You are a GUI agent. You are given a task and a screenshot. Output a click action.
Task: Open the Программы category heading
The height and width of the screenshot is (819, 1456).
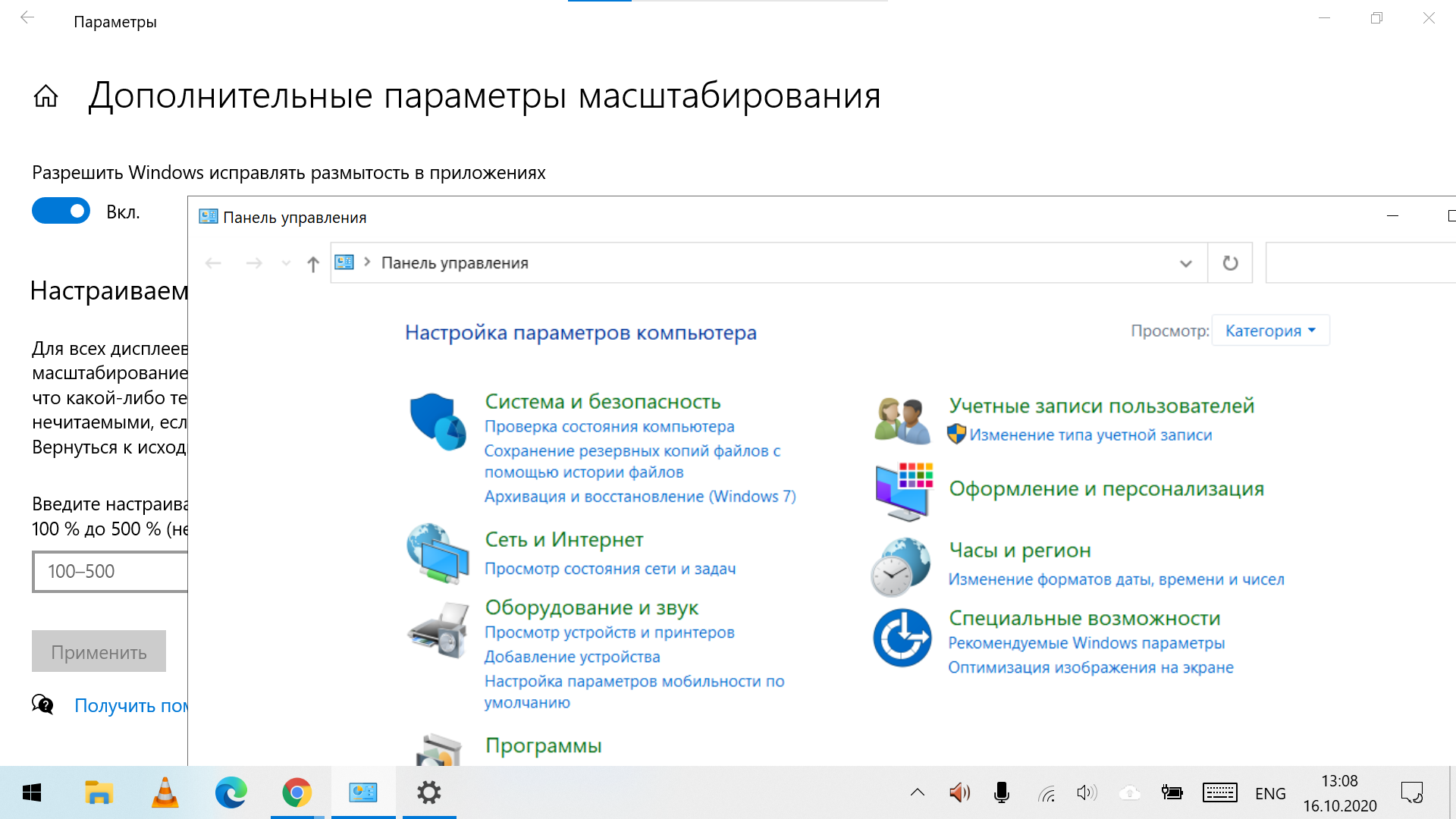pos(543,745)
